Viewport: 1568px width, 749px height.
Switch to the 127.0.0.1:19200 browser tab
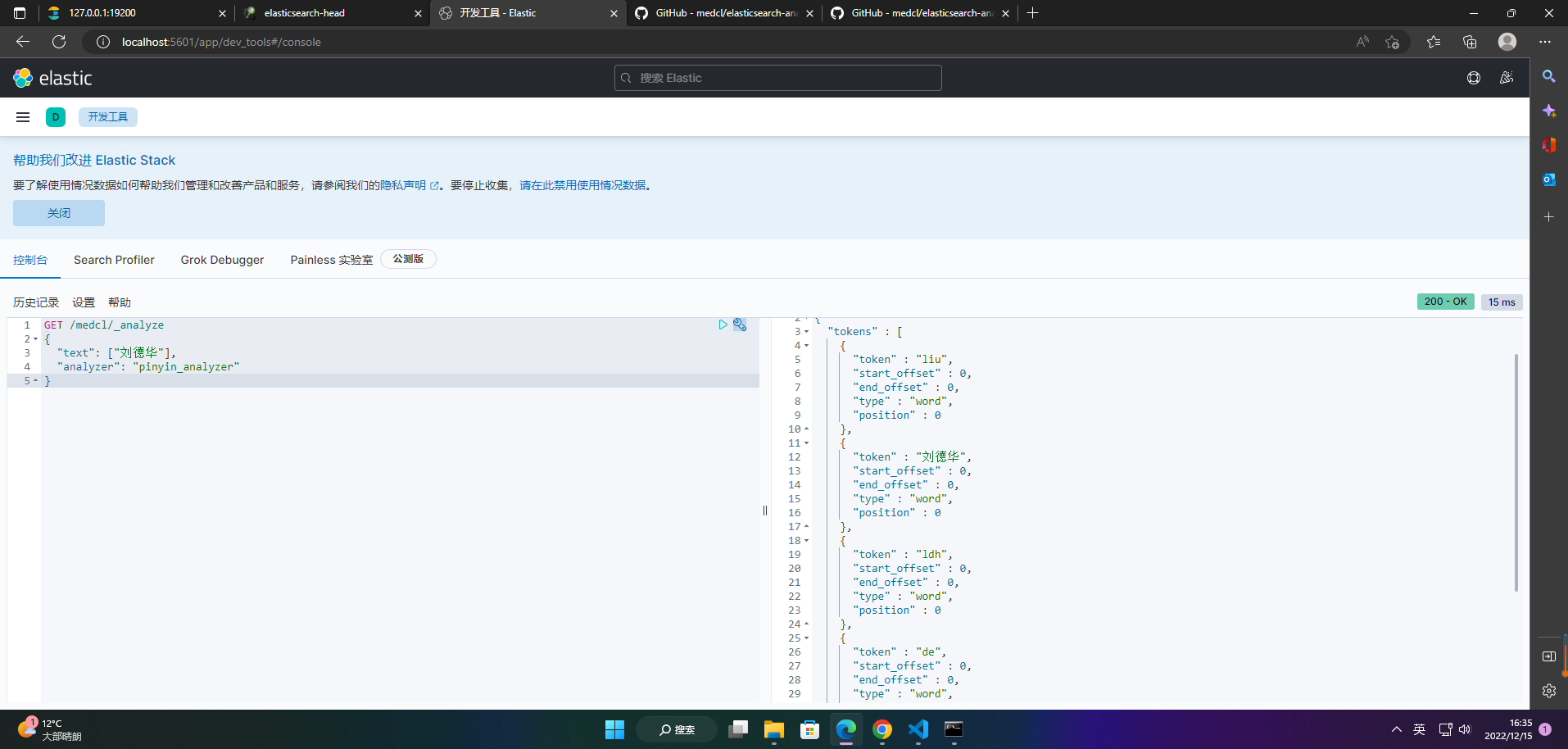click(x=136, y=13)
